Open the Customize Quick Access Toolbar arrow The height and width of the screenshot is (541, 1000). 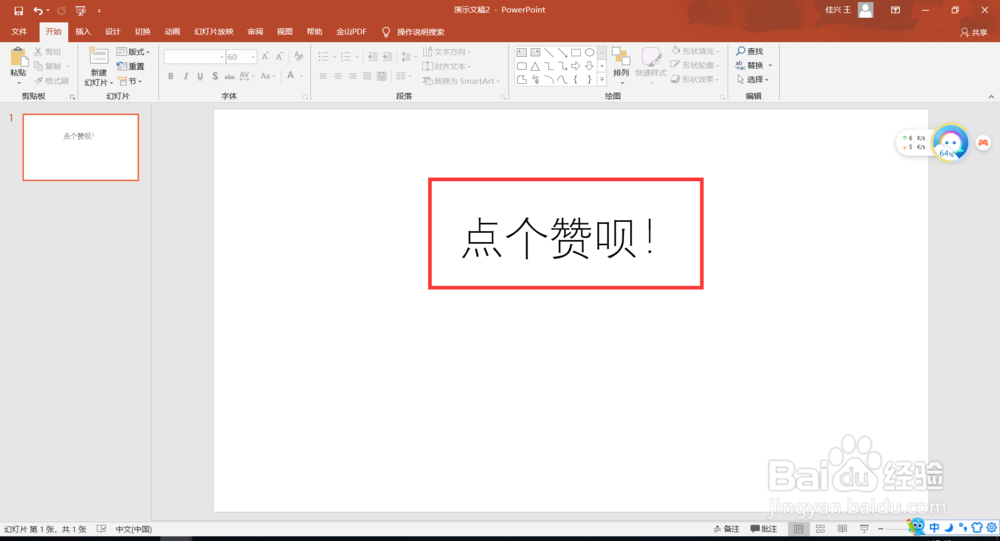pyautogui.click(x=99, y=11)
